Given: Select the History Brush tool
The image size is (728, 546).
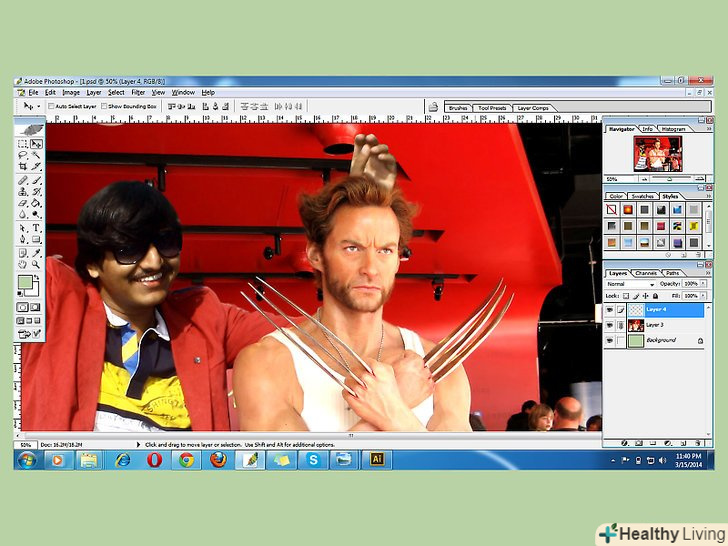Looking at the screenshot, I should [x=36, y=192].
